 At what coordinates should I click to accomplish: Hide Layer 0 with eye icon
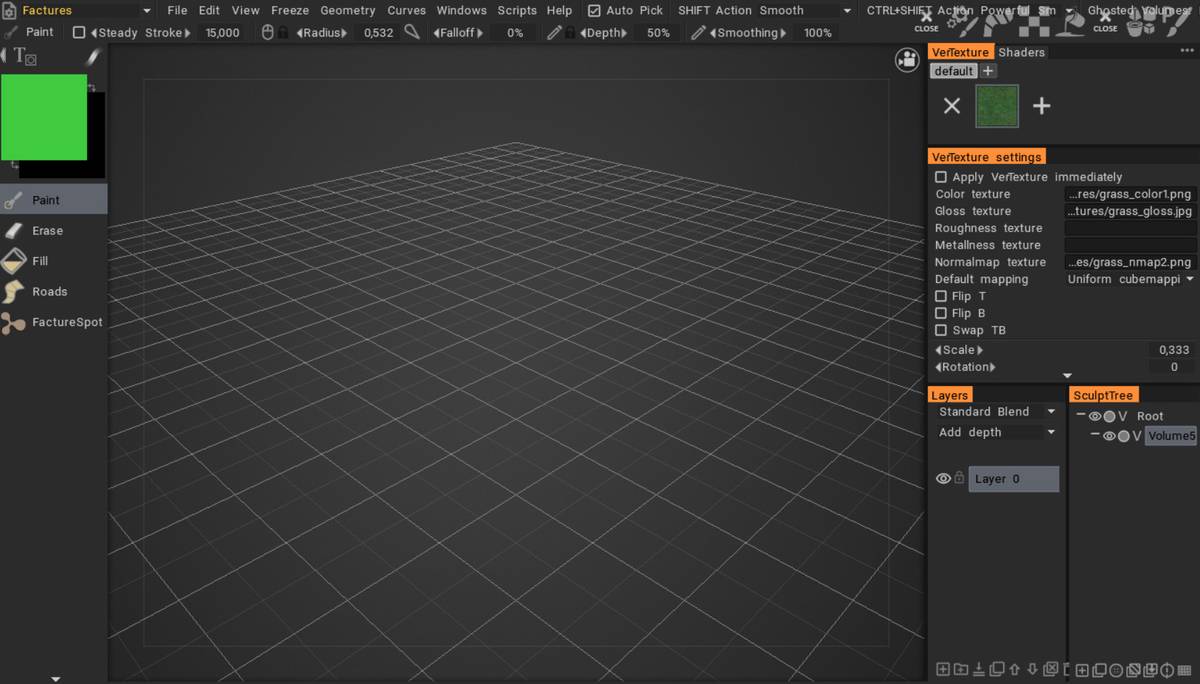coord(943,479)
